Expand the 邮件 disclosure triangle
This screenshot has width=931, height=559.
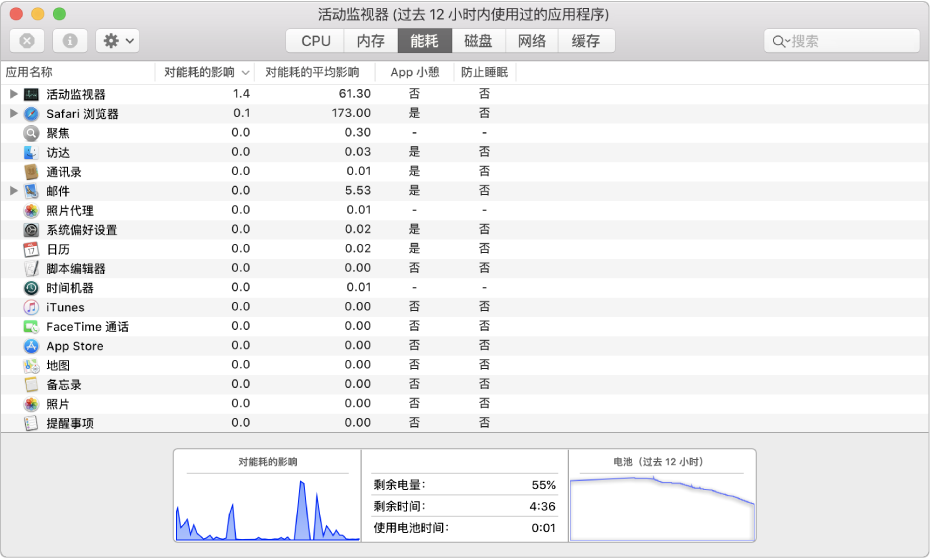point(13,191)
